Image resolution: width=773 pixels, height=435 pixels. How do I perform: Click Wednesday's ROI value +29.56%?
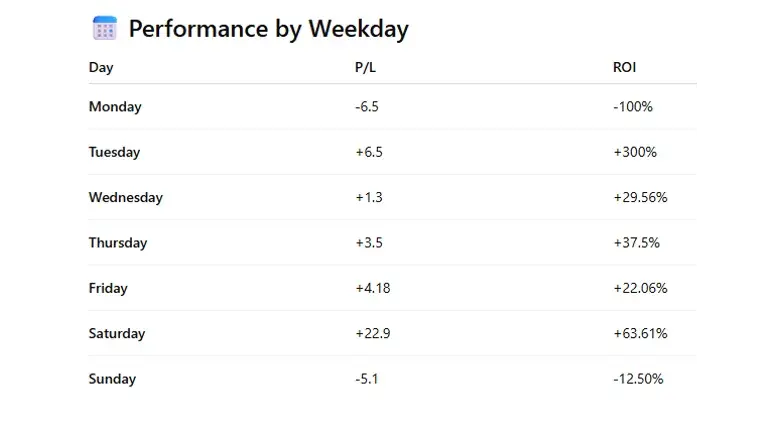[640, 198]
